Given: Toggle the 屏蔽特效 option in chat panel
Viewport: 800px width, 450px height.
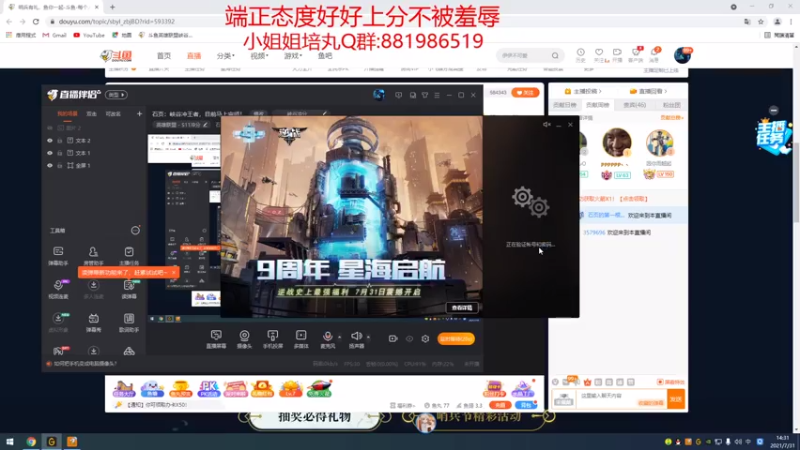Looking at the screenshot, I should click(x=671, y=382).
